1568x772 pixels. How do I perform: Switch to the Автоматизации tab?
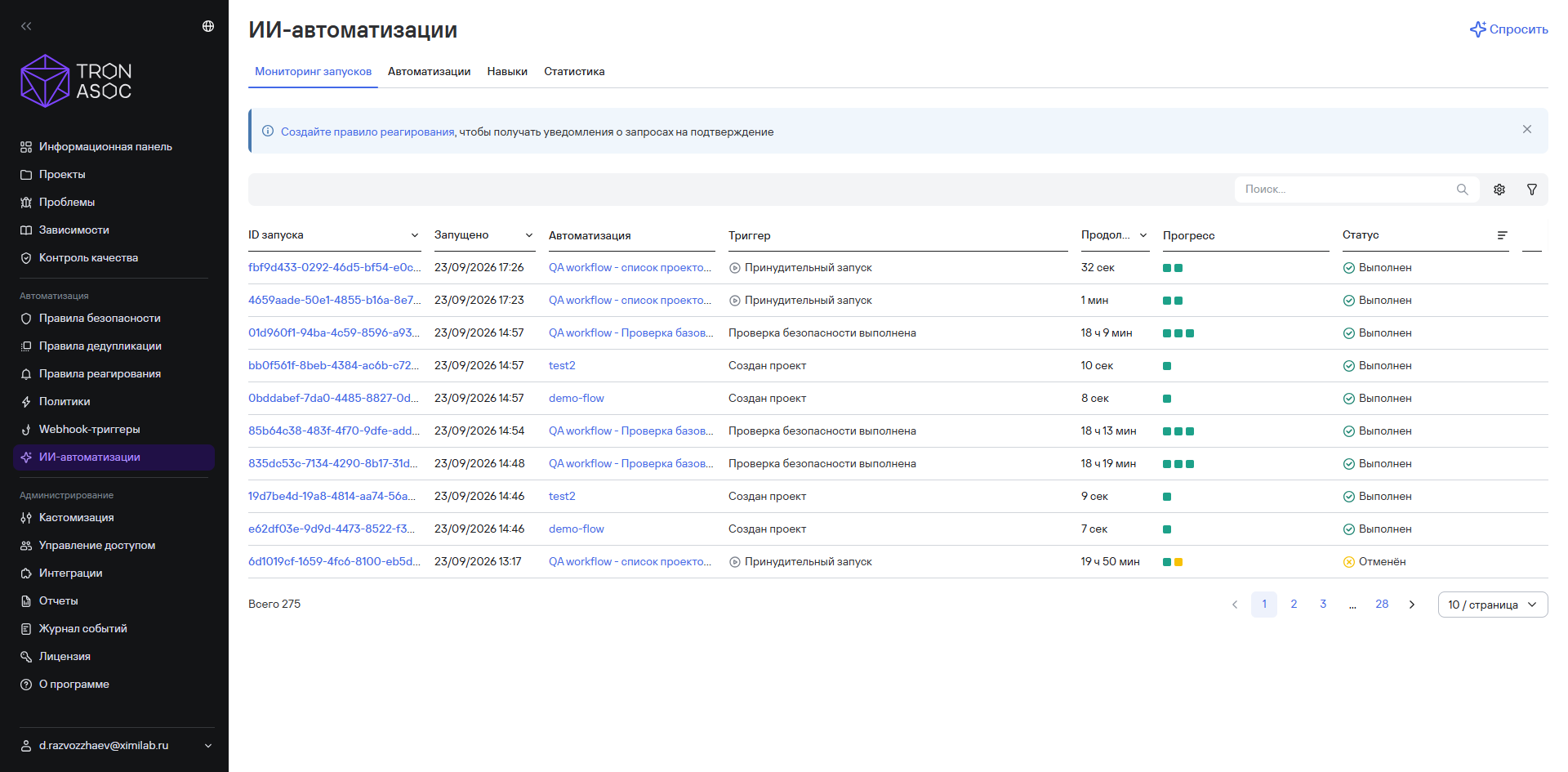coord(430,72)
